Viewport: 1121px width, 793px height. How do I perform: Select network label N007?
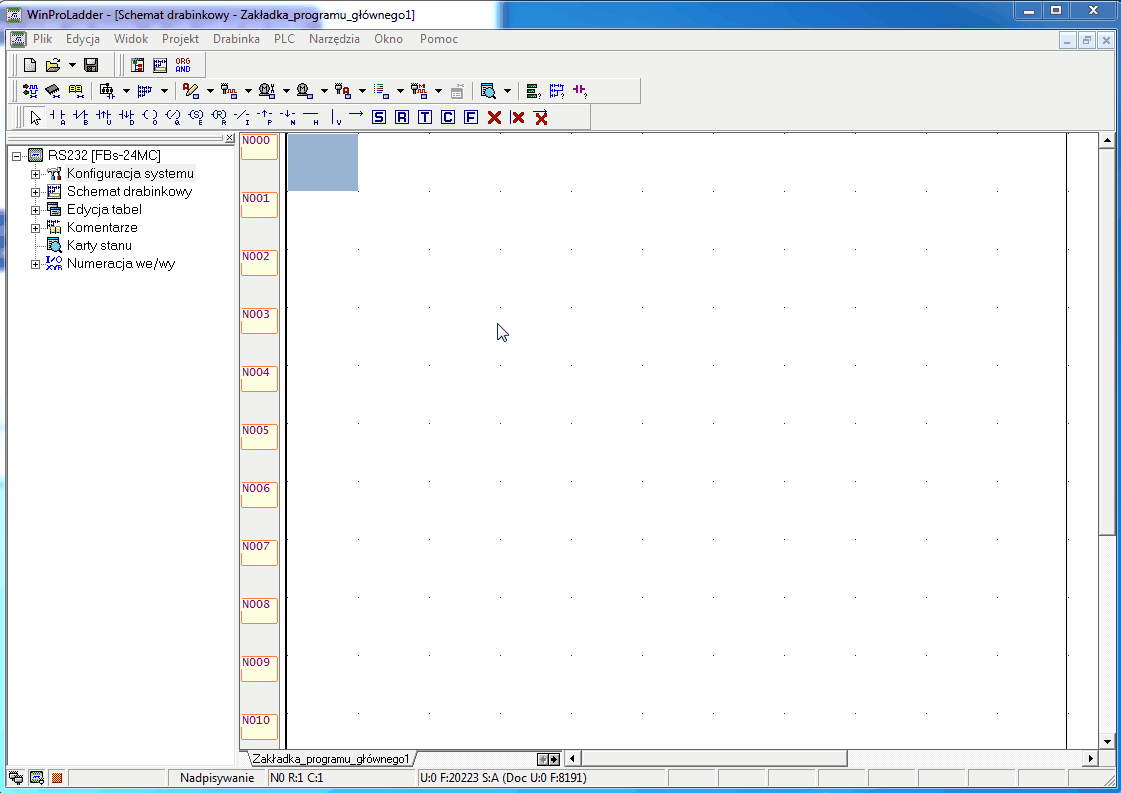(259, 552)
